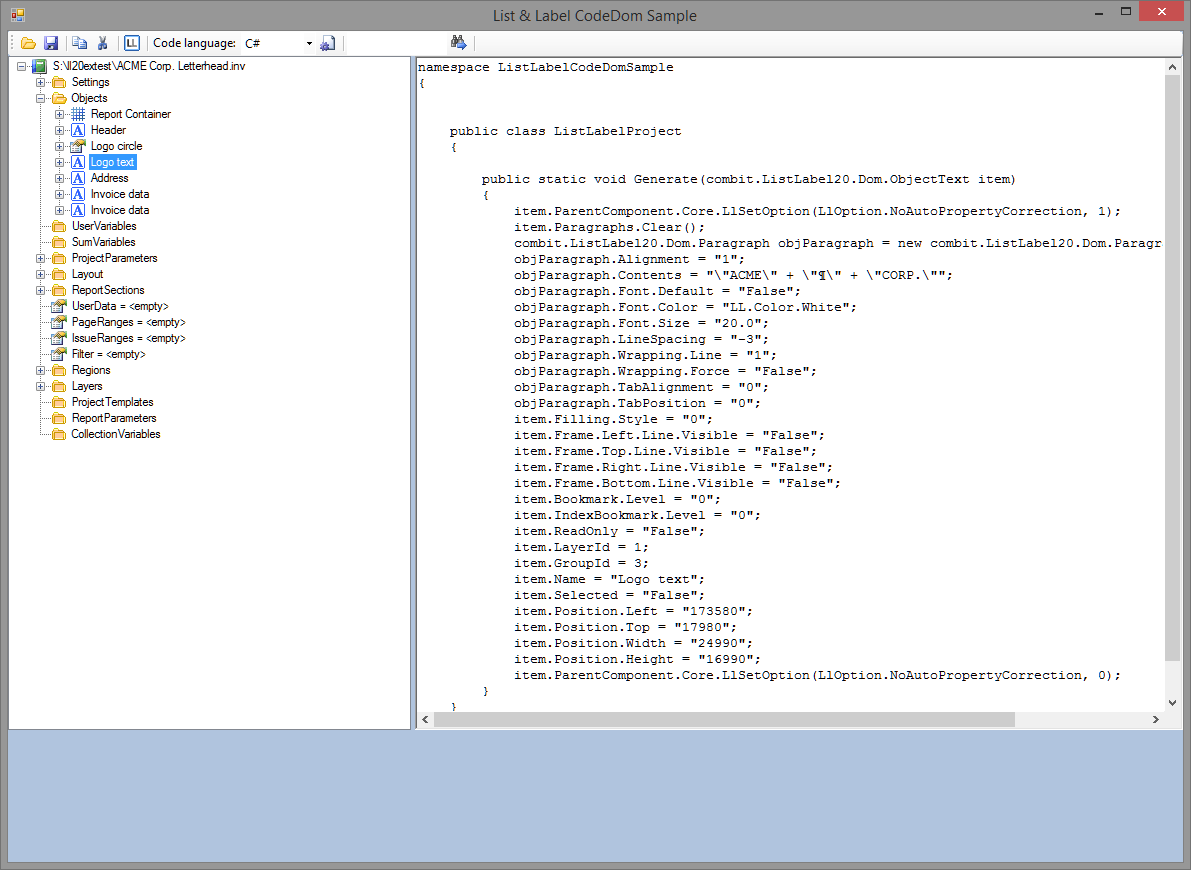Image resolution: width=1191 pixels, height=870 pixels.
Task: Expand the Logo text node
Action: click(x=59, y=162)
